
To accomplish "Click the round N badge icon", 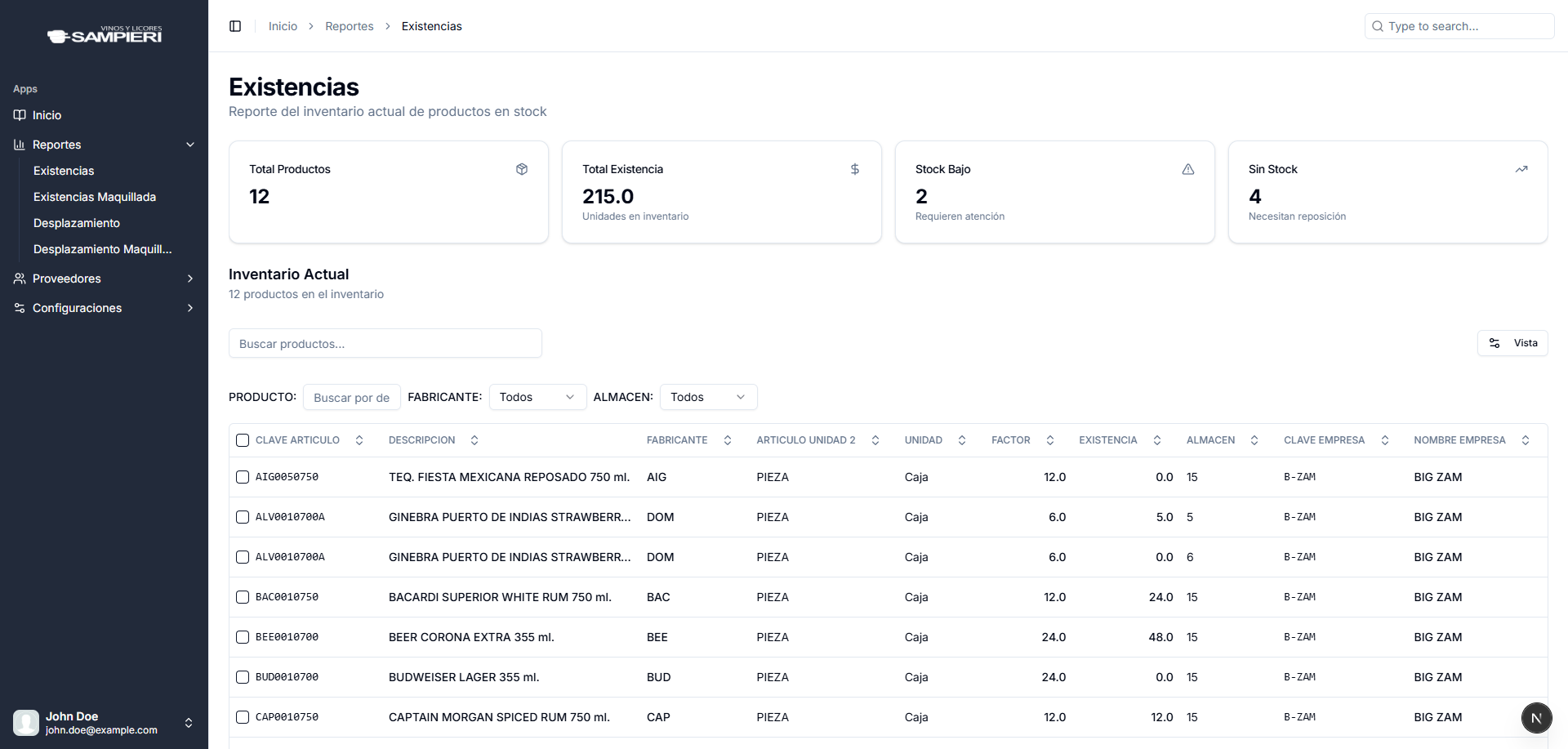I will pyautogui.click(x=1536, y=718).
